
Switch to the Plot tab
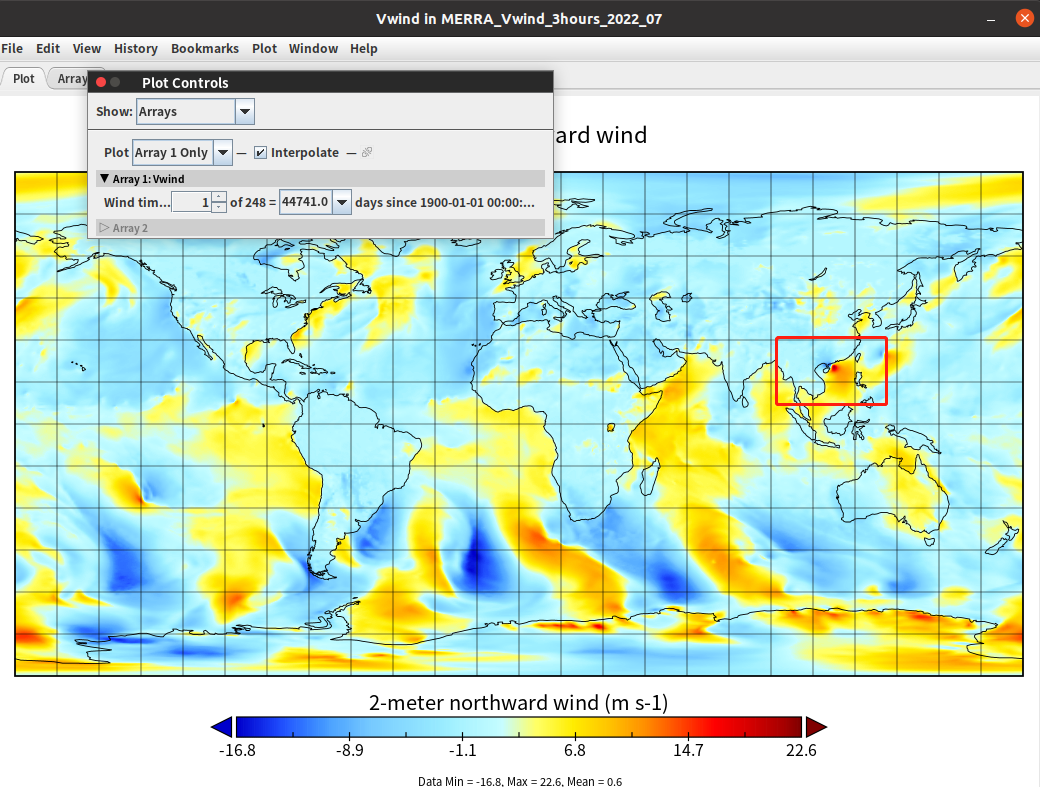tap(23, 78)
